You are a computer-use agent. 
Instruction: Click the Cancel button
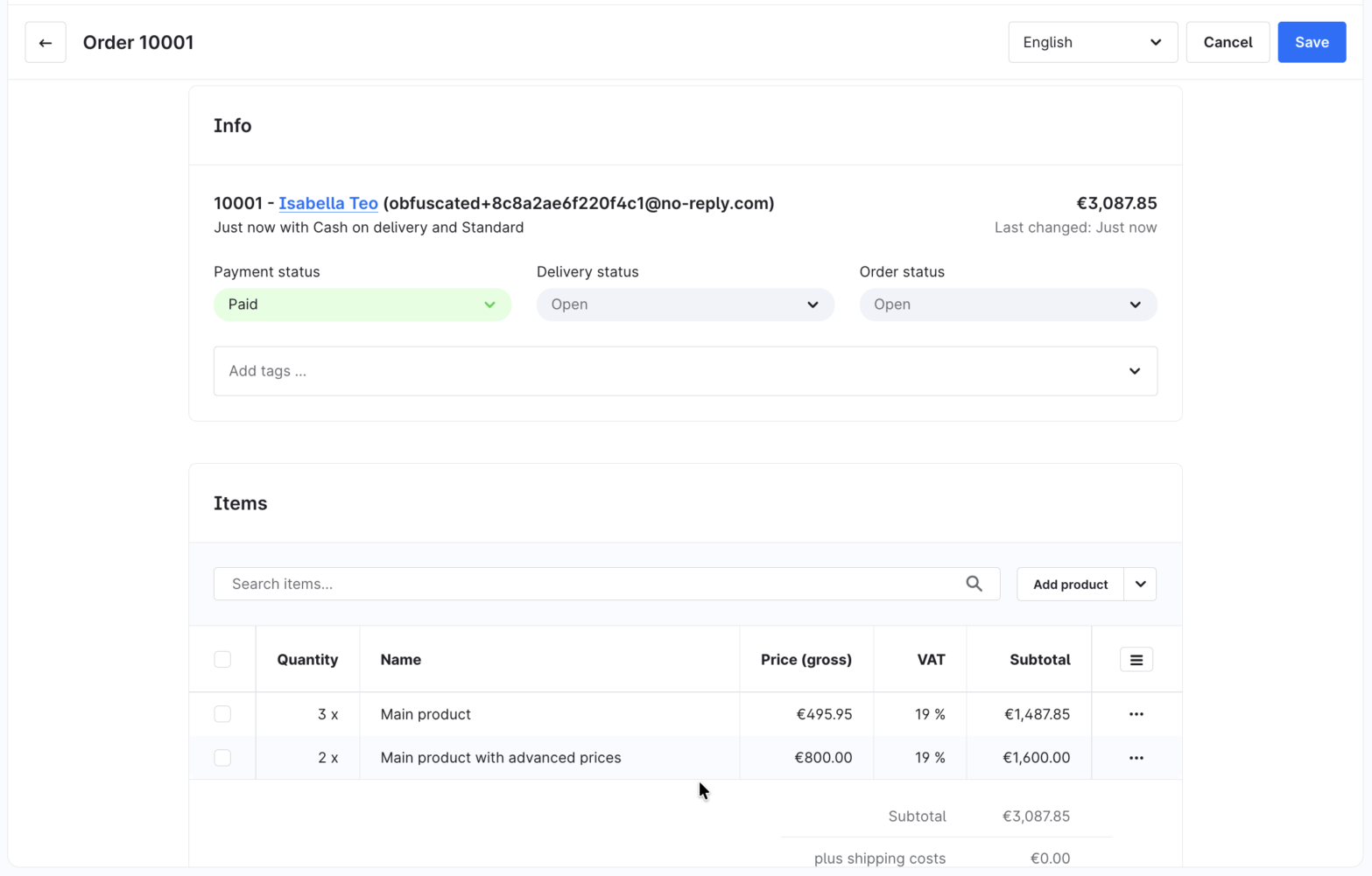1228,42
